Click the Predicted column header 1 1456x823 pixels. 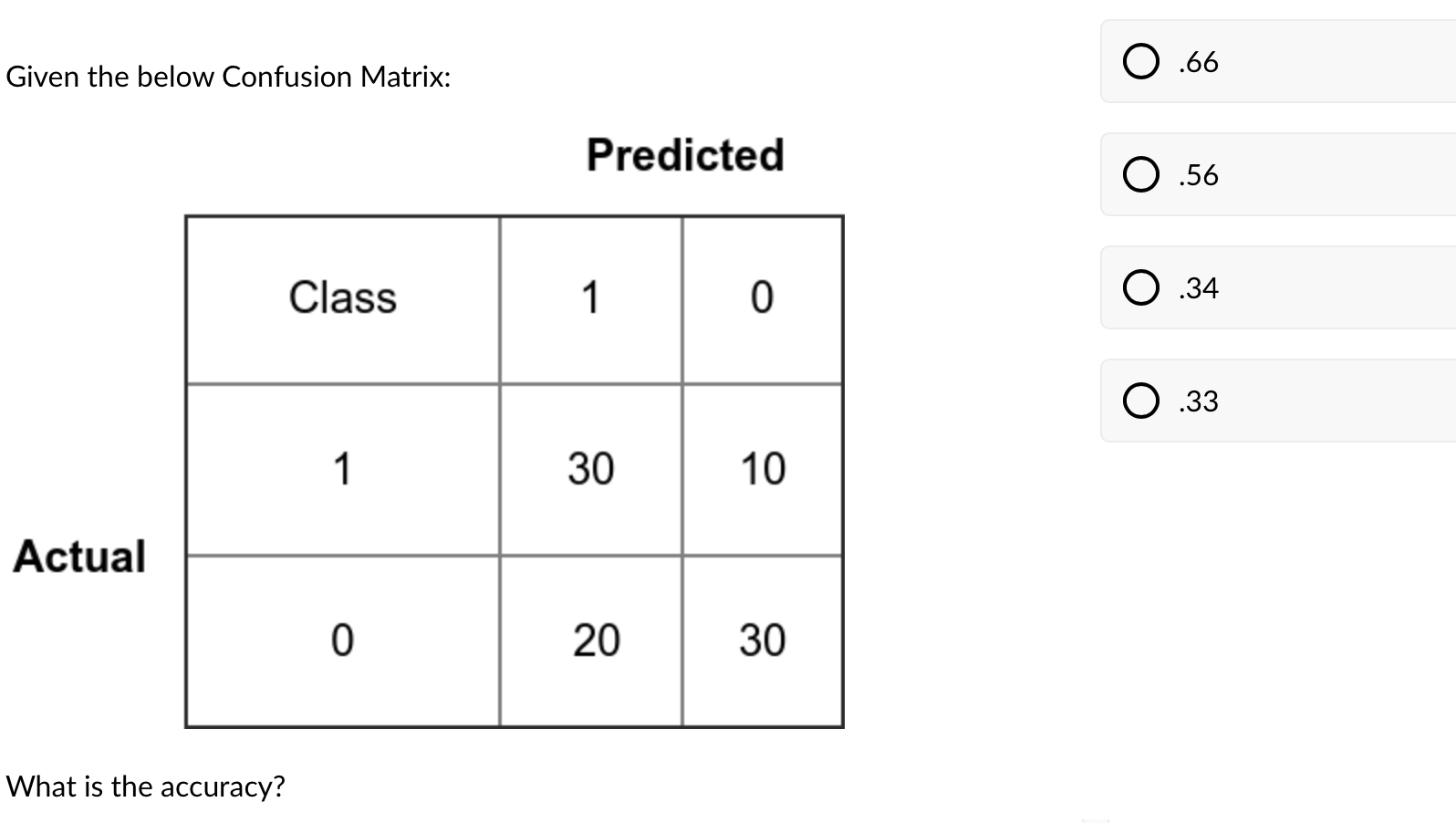coord(591,297)
